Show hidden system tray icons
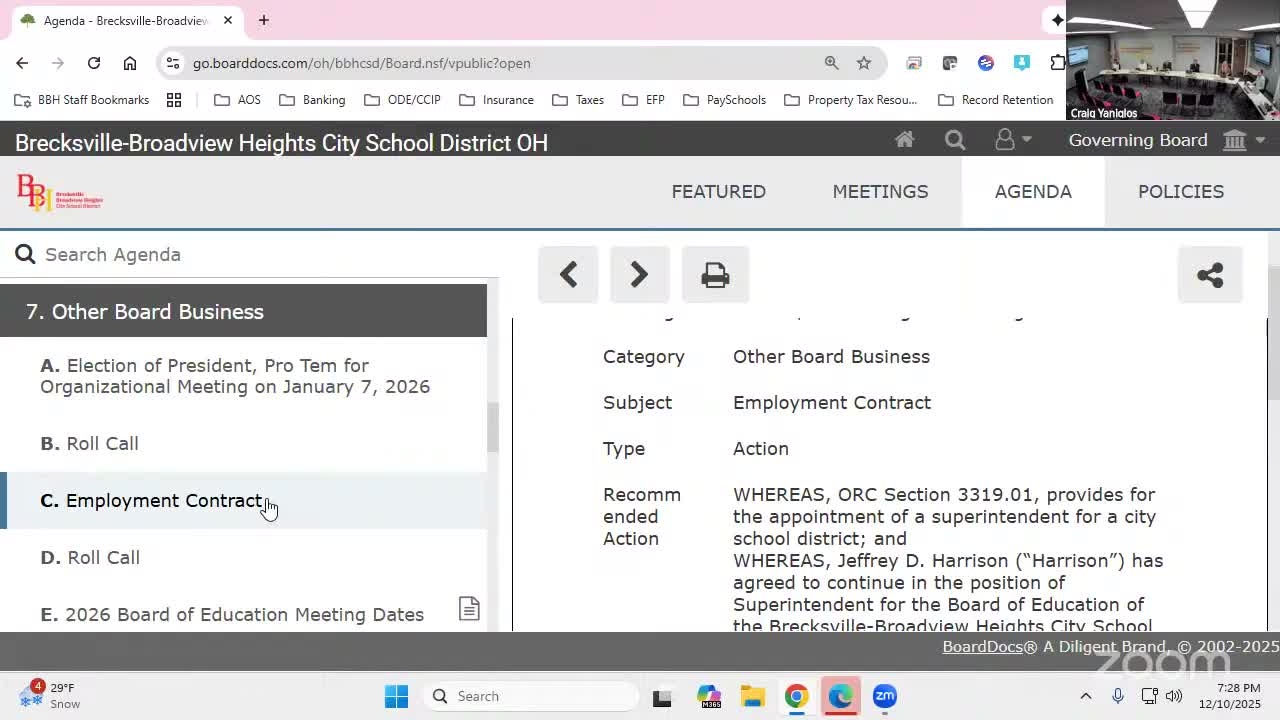1280x720 pixels. (1085, 696)
